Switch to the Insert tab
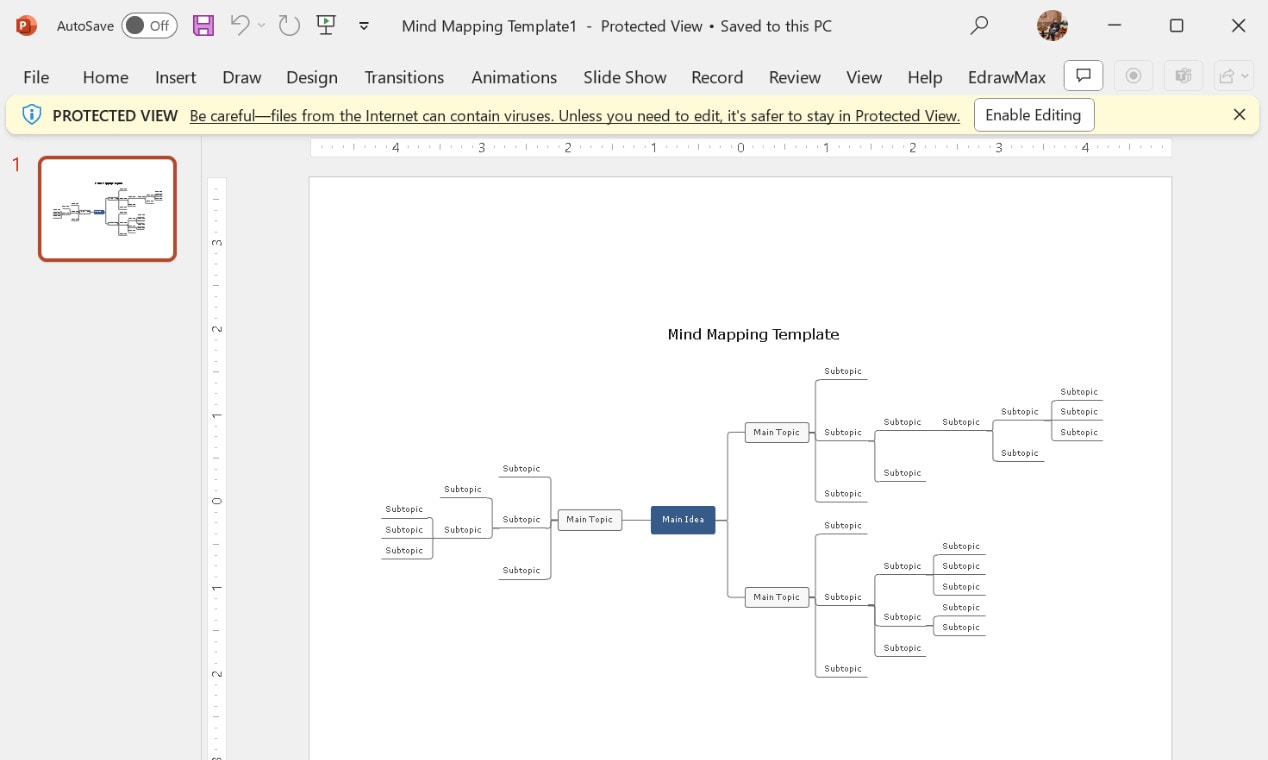Screen dimensions: 1268x760 click(x=176, y=77)
